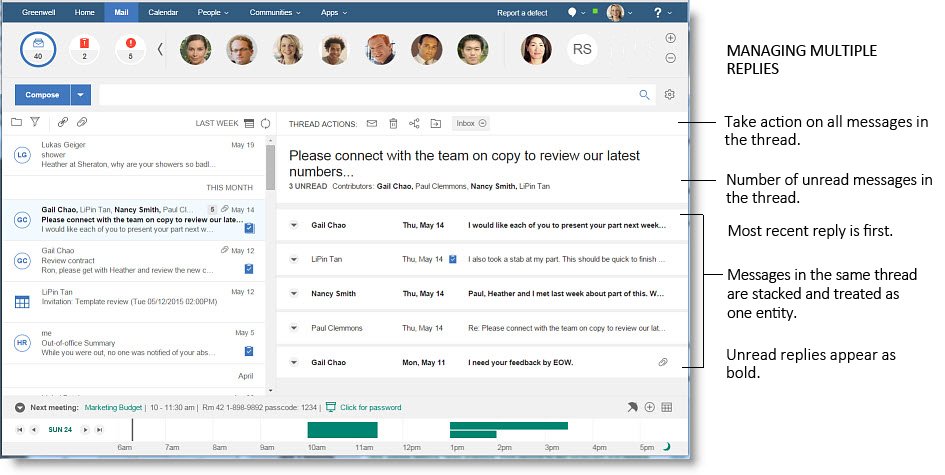This screenshot has height=475, width=945.
Task: Click the table icon beside the Template review invitation
Action: [x=22, y=302]
